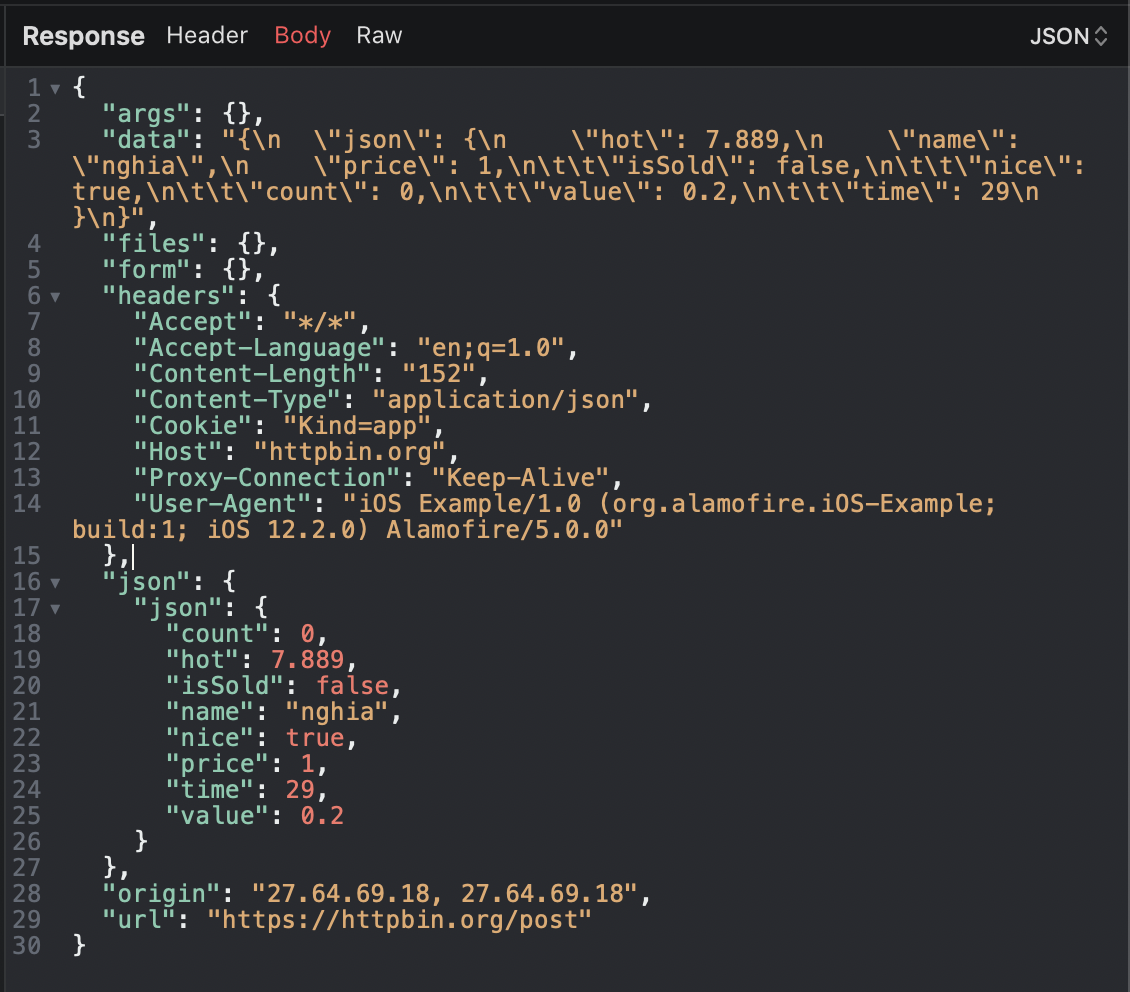Viewport: 1130px width, 992px height.
Task: Collapse the root object on line 1
Action: tap(55, 89)
